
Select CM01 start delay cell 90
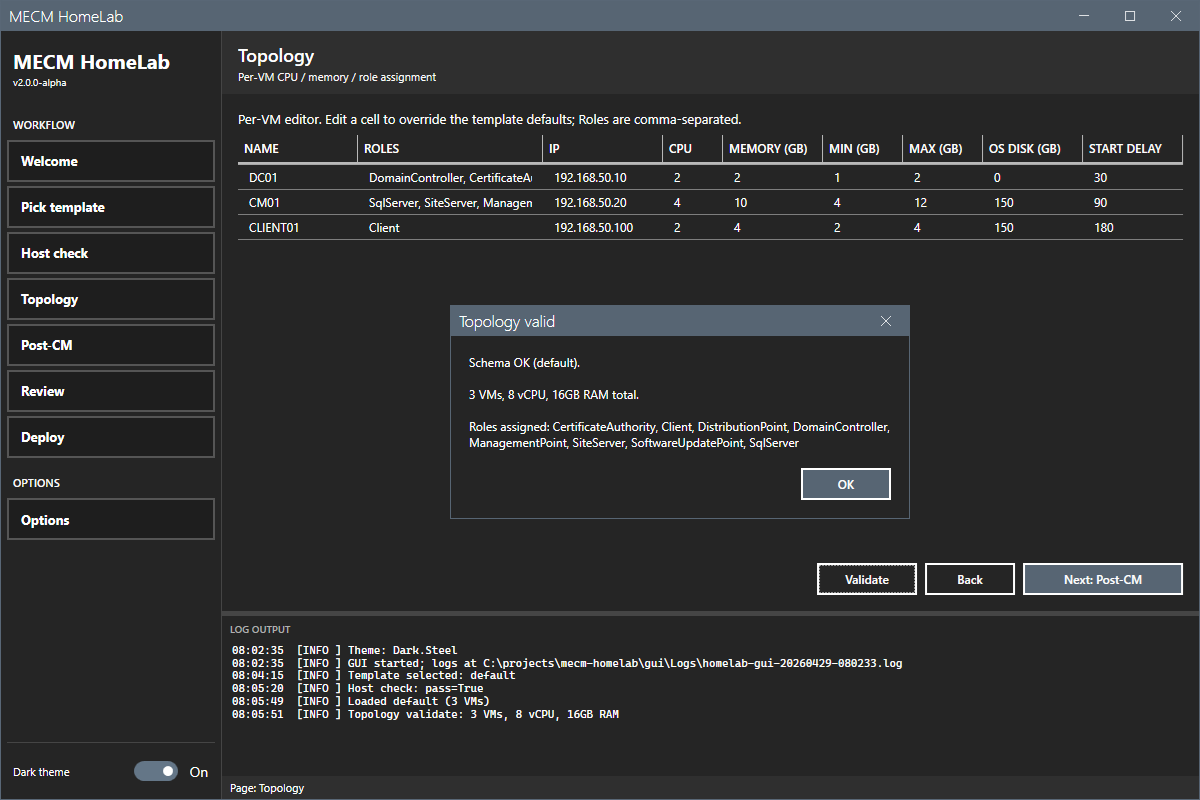tap(1133, 203)
